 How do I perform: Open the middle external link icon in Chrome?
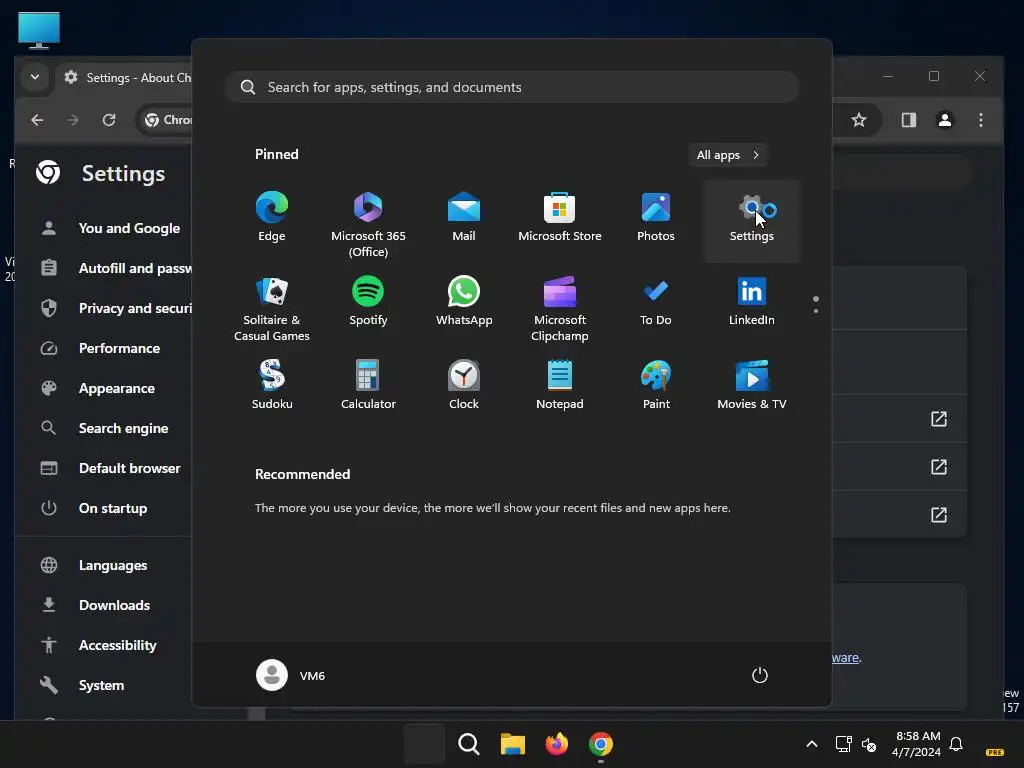pyautogui.click(x=938, y=467)
